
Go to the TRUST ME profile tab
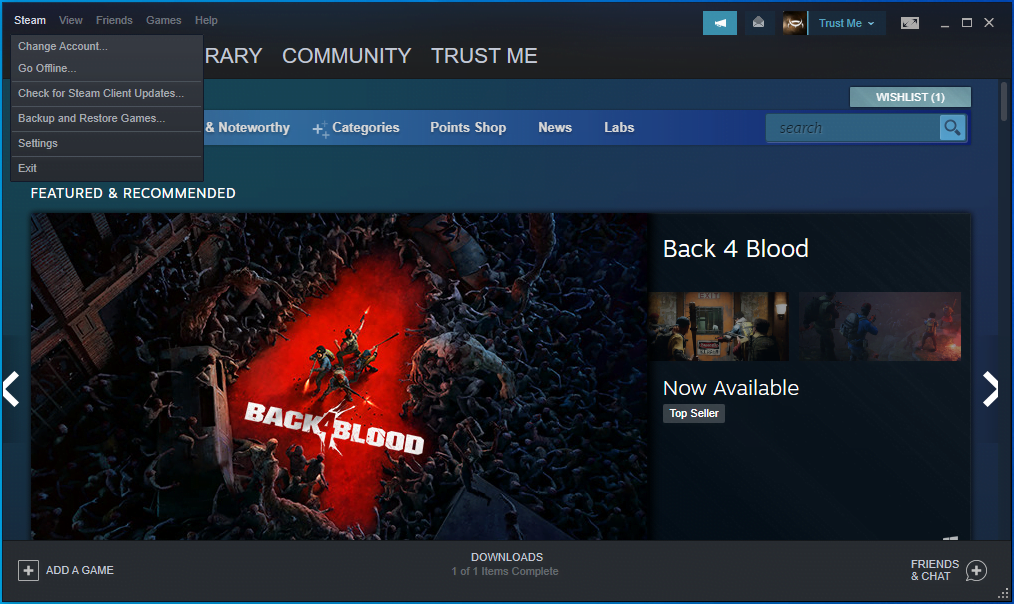pos(484,56)
